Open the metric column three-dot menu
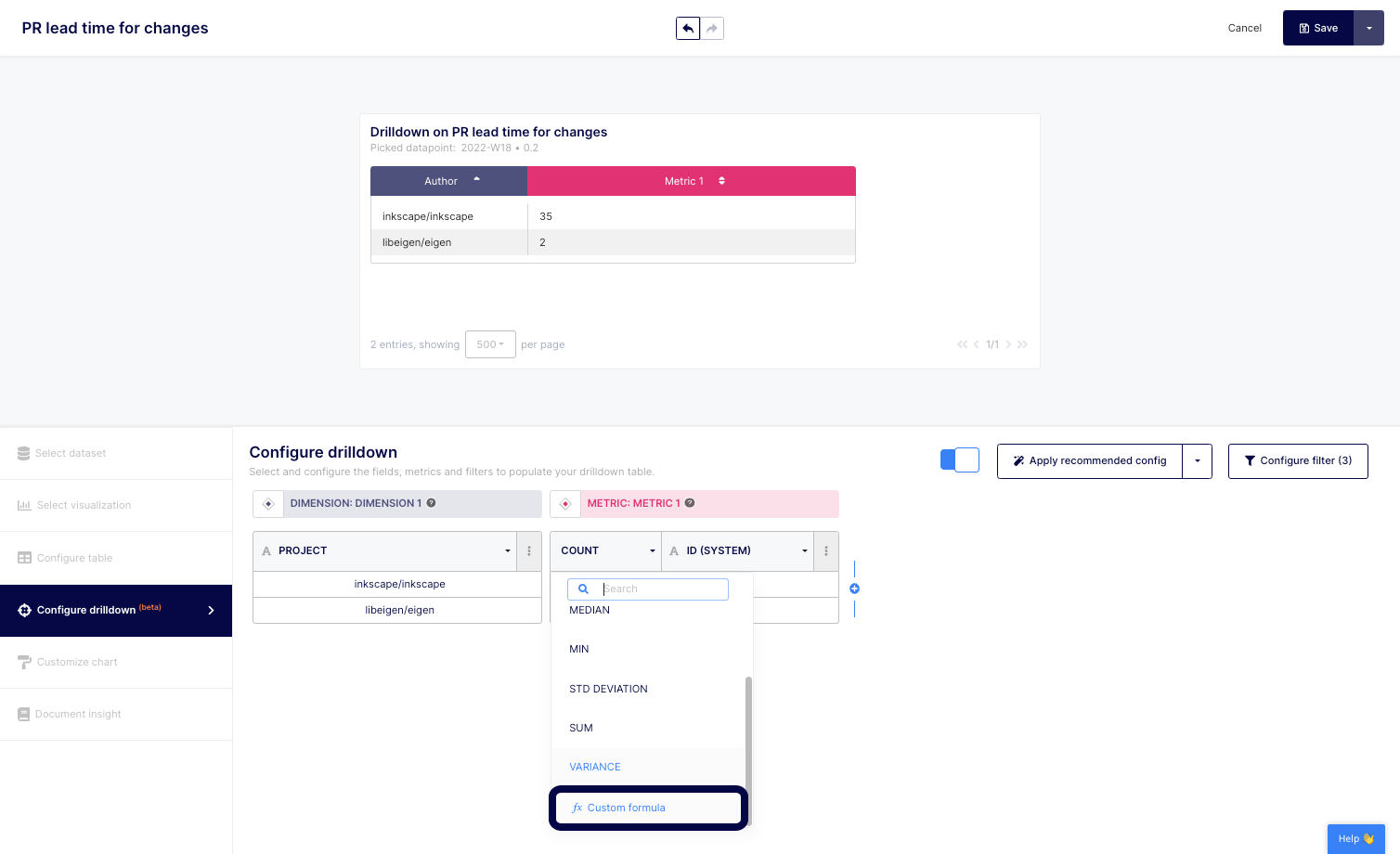1400x854 pixels. click(826, 551)
